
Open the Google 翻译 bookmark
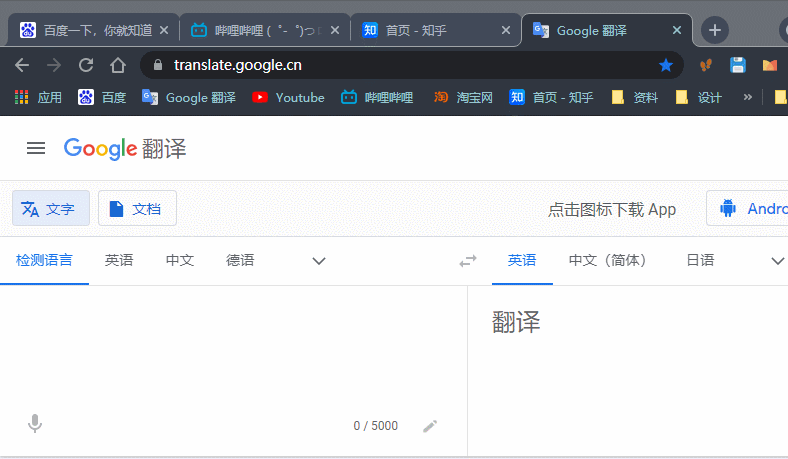tap(188, 97)
